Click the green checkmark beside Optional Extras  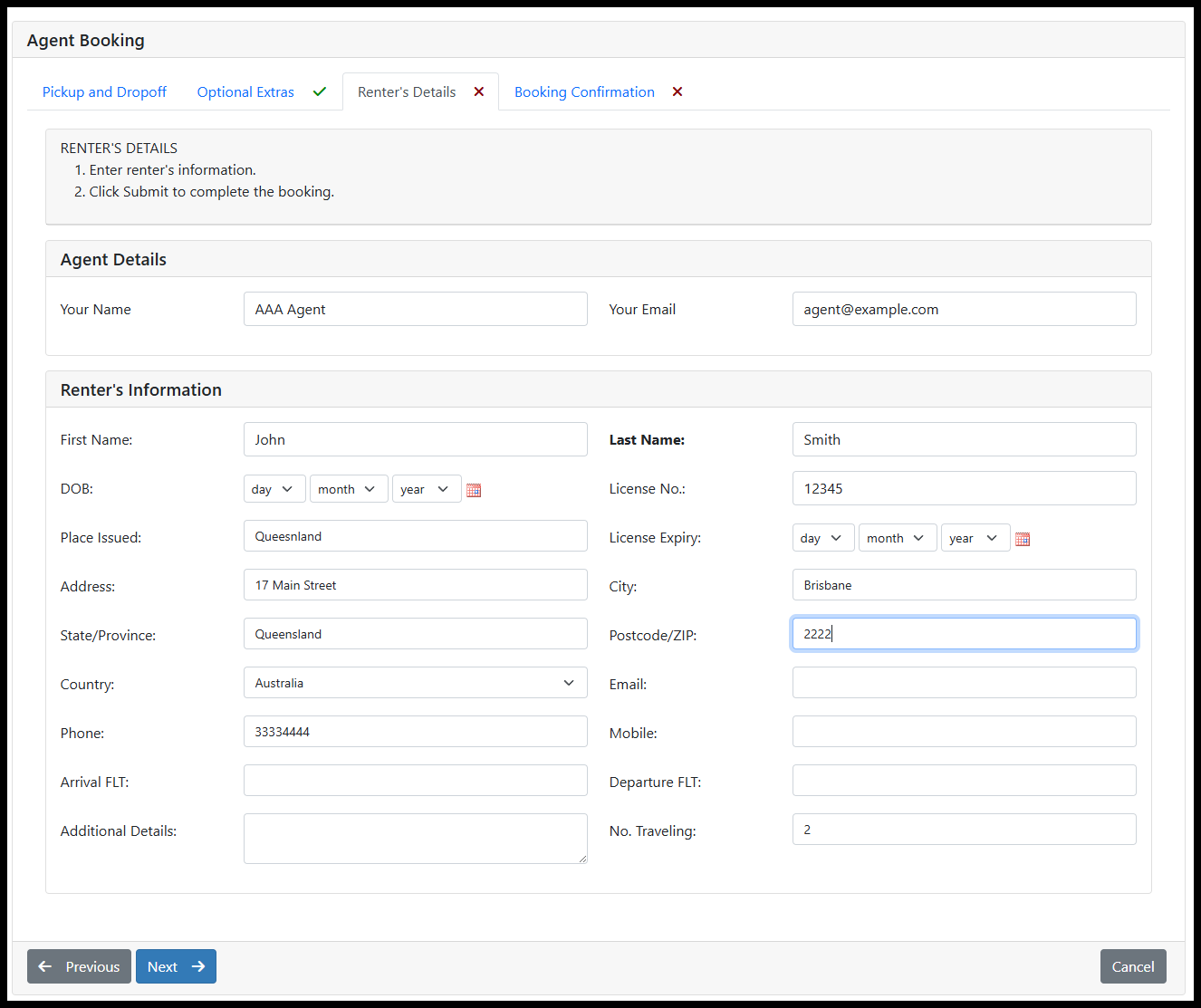(320, 91)
